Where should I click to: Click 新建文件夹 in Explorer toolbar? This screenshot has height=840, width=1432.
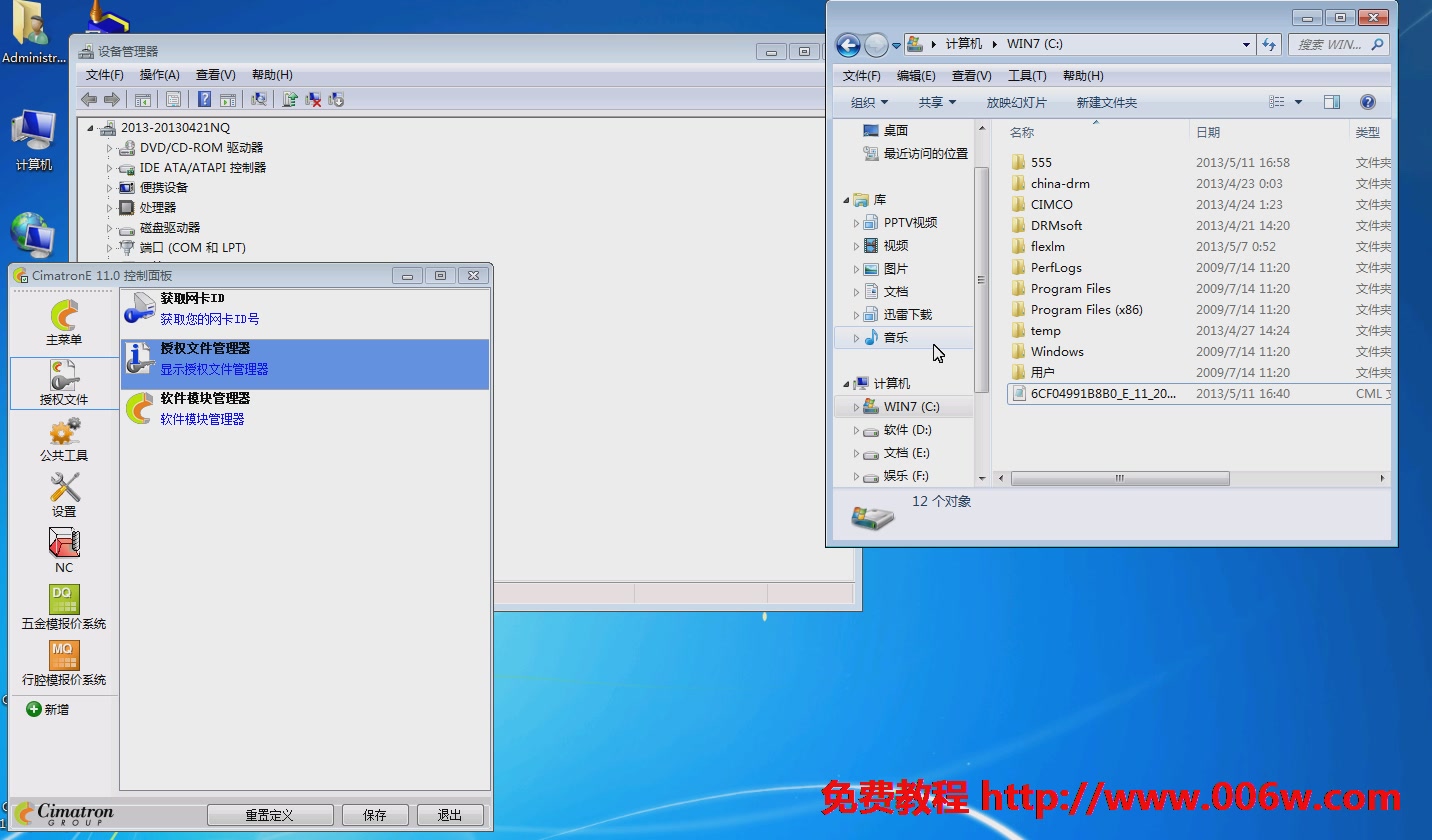point(1106,102)
